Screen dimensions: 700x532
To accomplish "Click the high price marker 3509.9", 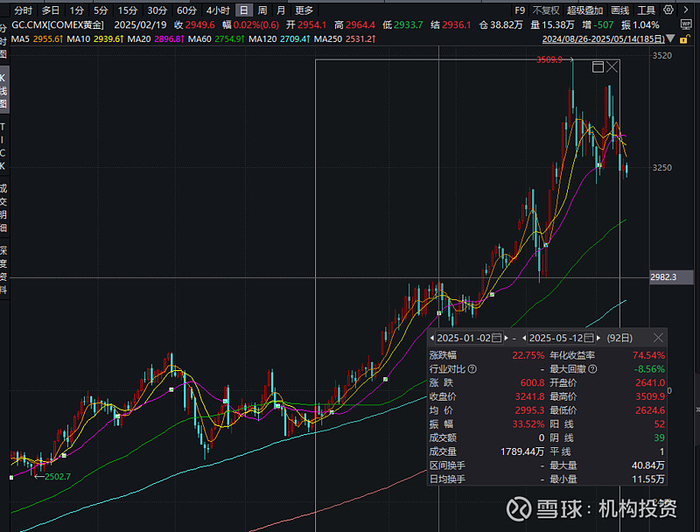I will [x=549, y=60].
